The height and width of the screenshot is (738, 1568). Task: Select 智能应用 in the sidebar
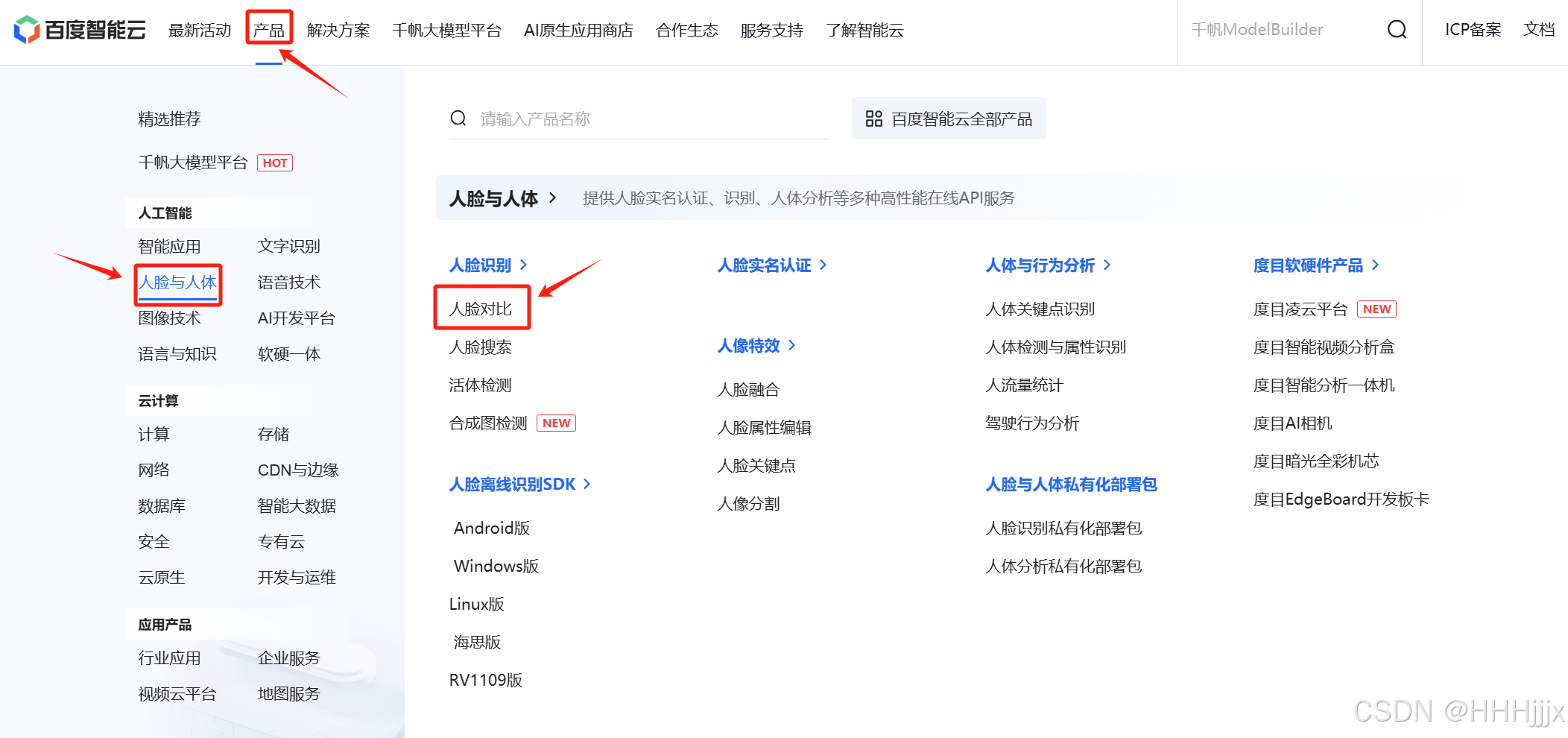(169, 247)
